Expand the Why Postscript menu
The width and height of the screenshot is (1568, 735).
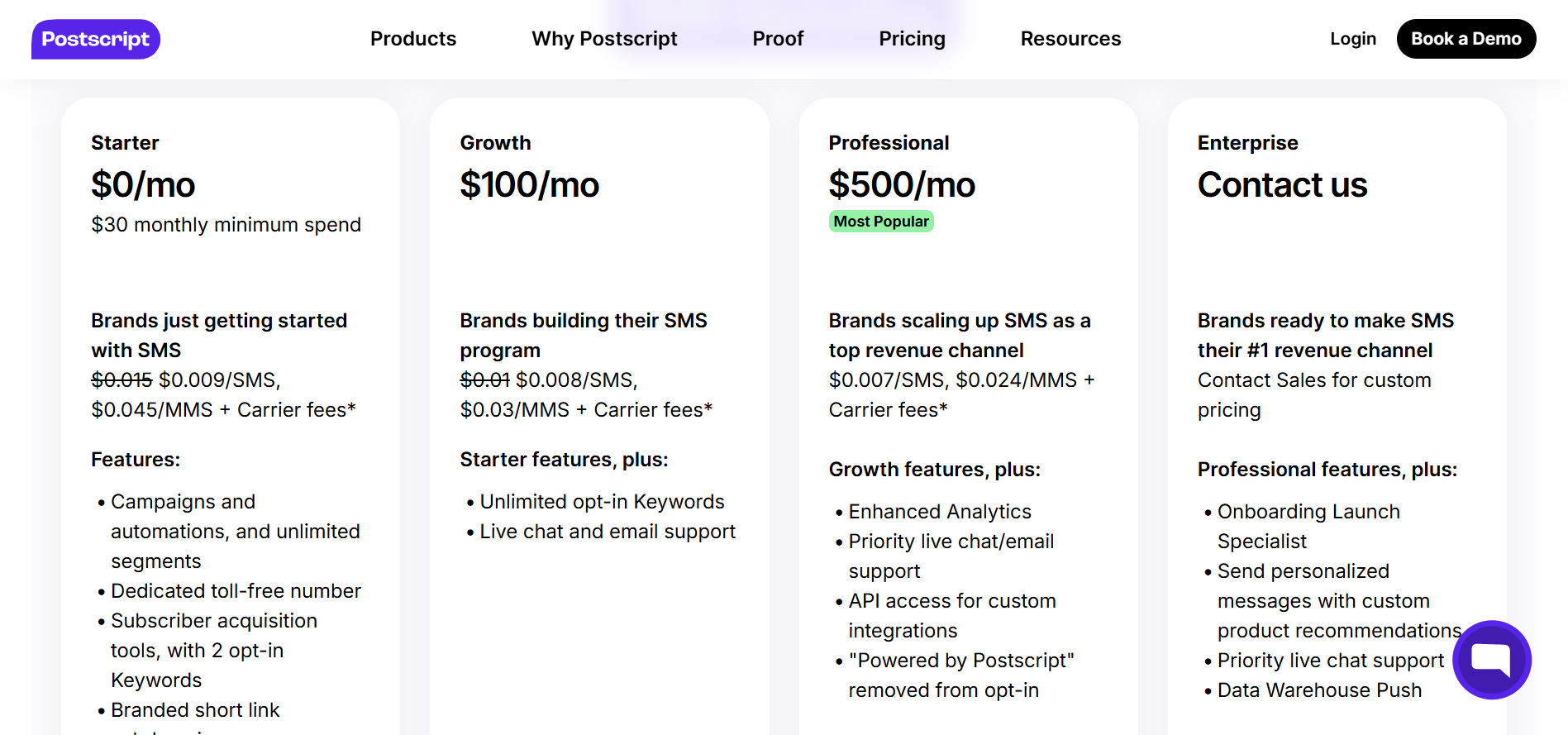[x=604, y=39]
